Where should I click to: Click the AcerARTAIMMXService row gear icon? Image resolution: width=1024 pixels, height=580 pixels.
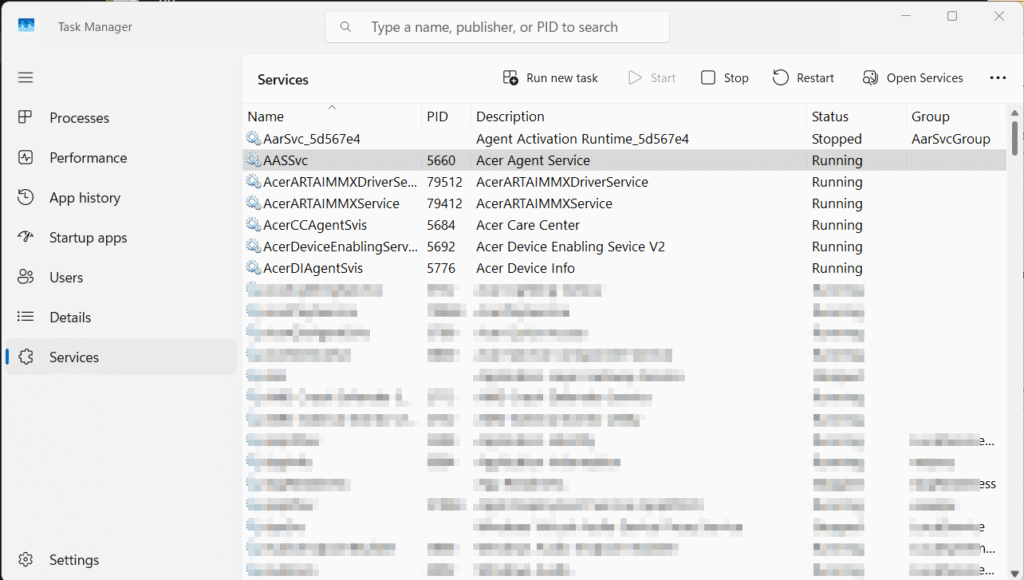[x=253, y=202]
